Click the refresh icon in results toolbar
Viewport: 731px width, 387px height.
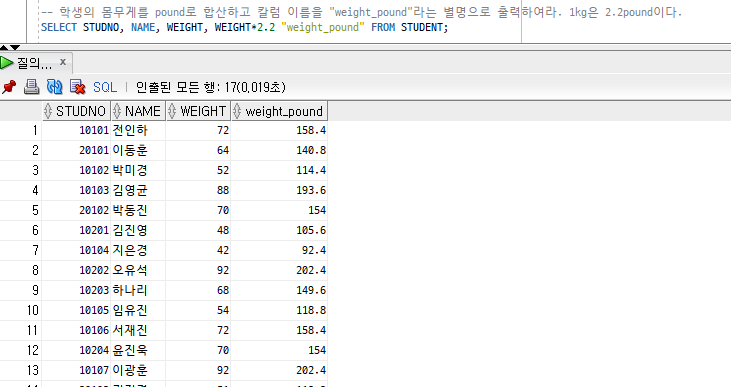[55, 87]
